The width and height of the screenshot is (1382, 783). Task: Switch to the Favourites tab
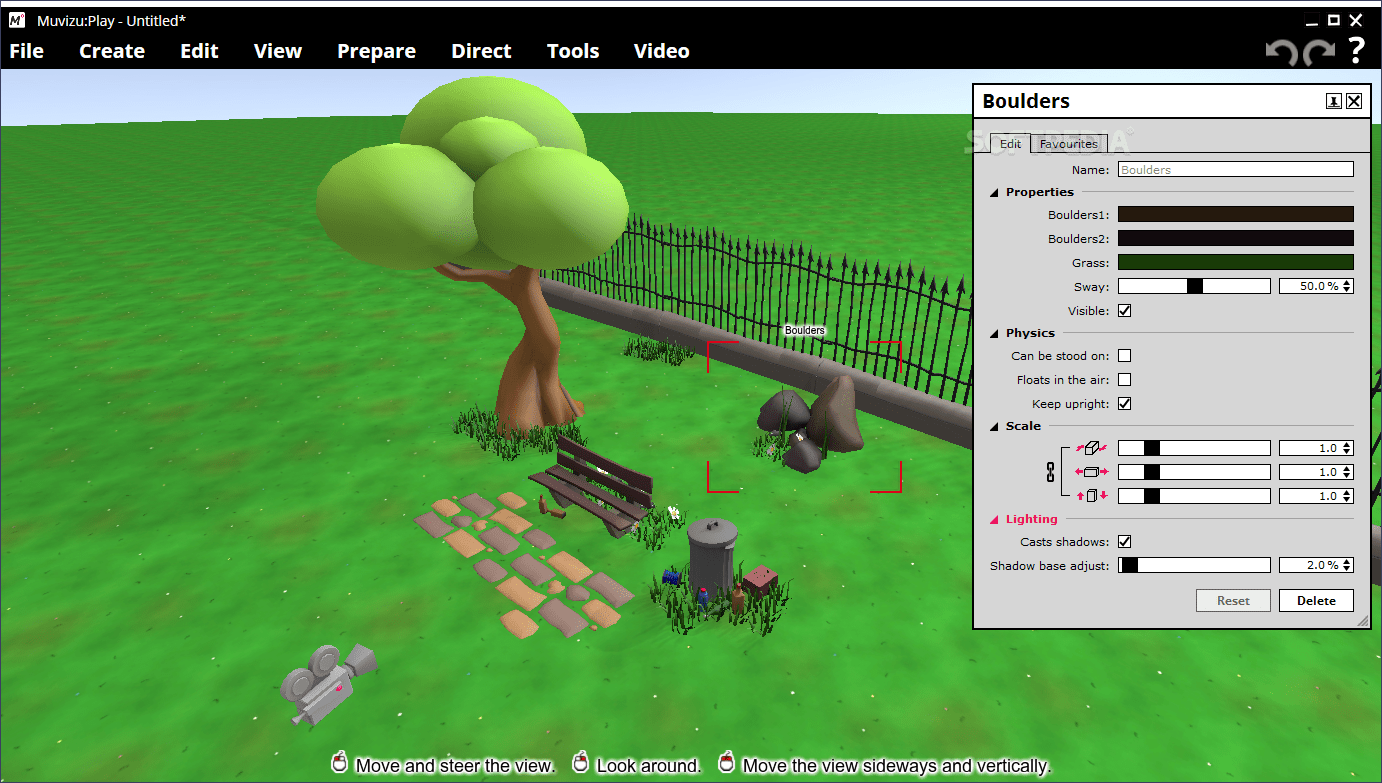[1068, 144]
